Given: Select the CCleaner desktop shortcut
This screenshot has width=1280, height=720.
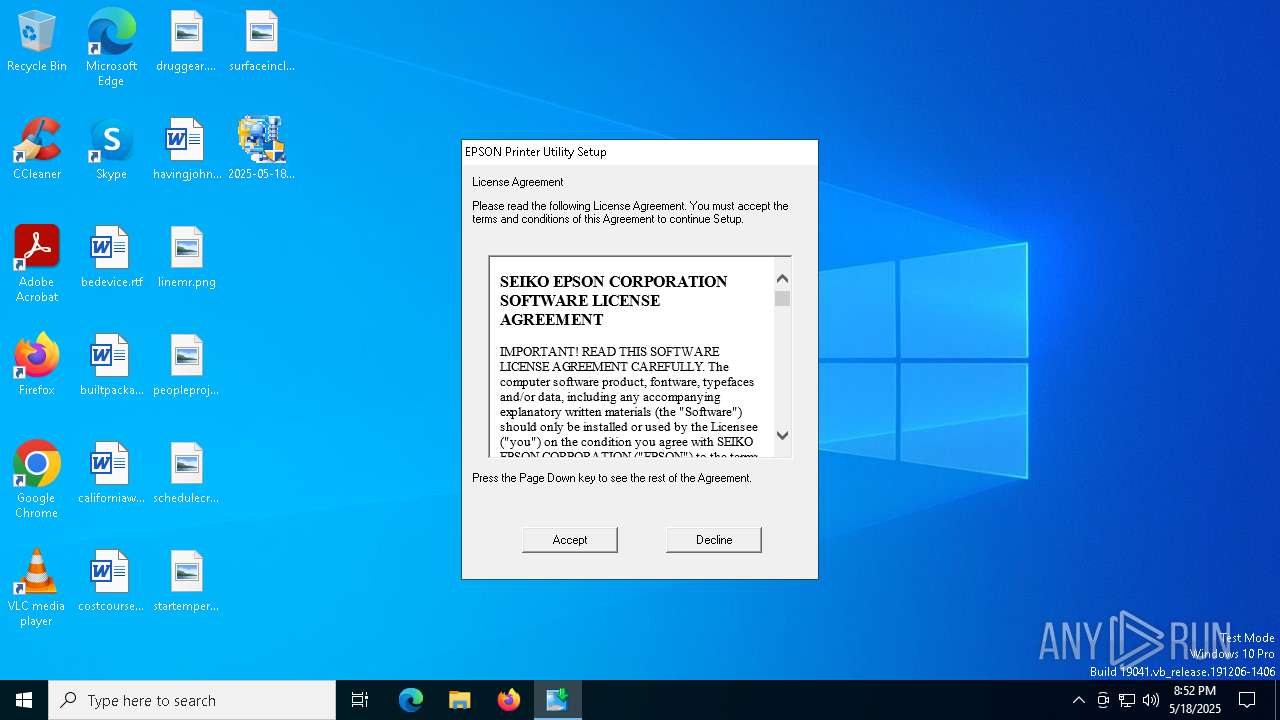Looking at the screenshot, I should coord(37,150).
